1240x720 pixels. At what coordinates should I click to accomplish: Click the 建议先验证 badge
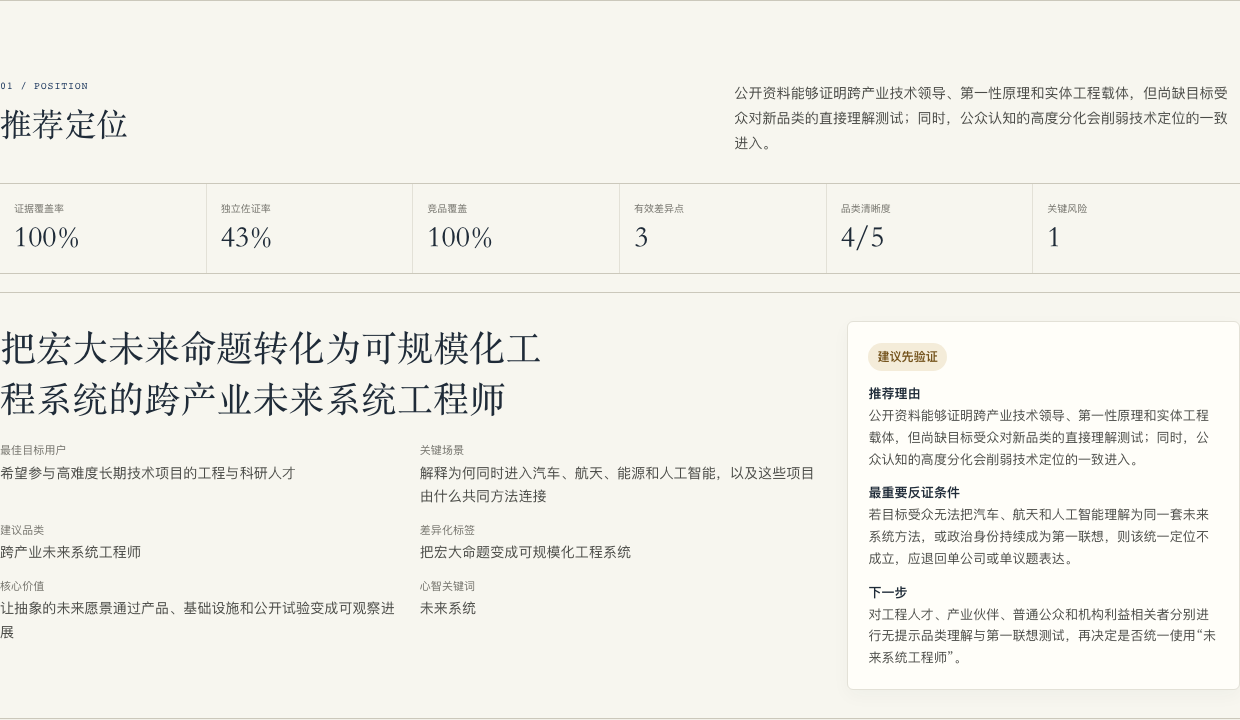pos(907,357)
